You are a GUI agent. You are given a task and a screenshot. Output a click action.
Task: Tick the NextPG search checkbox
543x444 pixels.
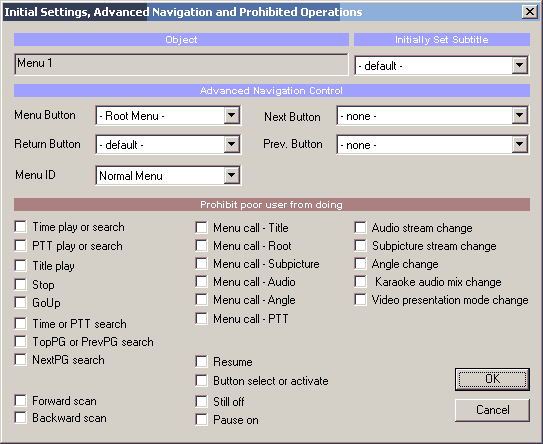point(20,359)
